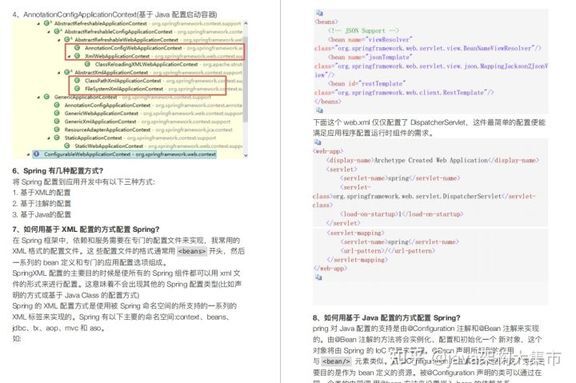This screenshot has width=576, height=383.
Task: Click the green icon next to ResourceAdapterApplicationContext
Action: [x=57, y=129]
